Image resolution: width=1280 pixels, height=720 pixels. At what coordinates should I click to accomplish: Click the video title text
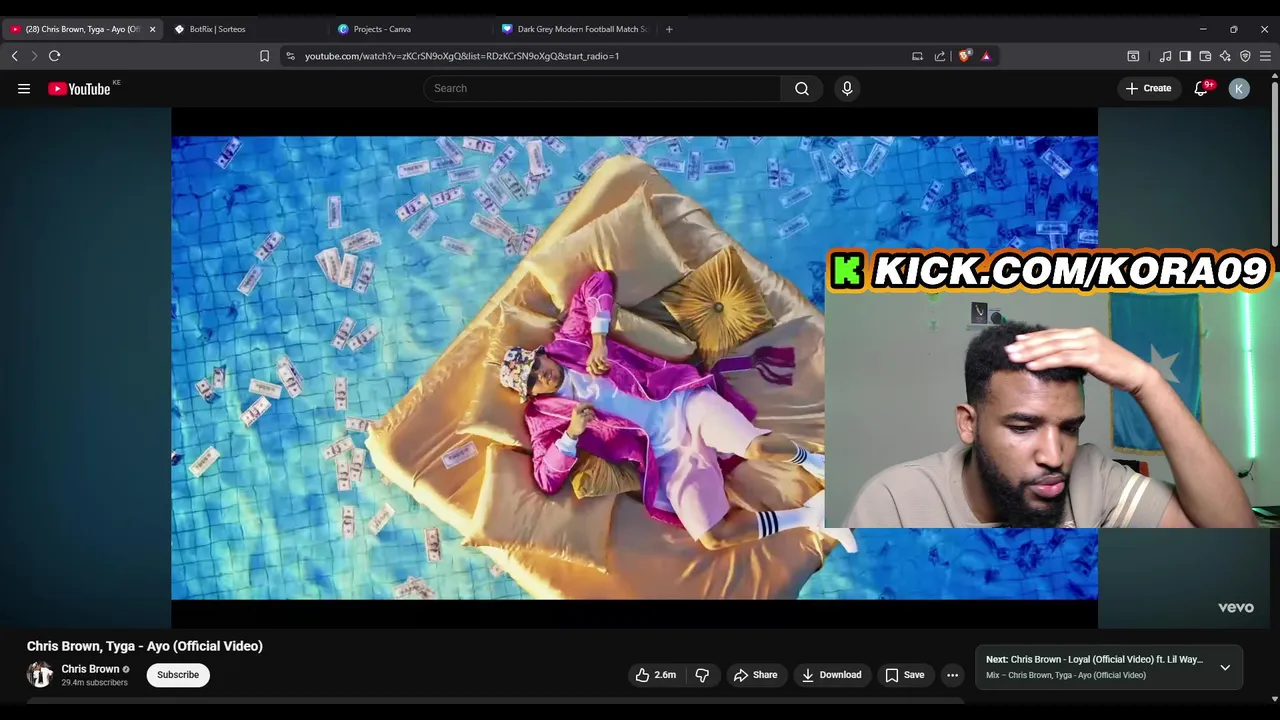[x=145, y=646]
